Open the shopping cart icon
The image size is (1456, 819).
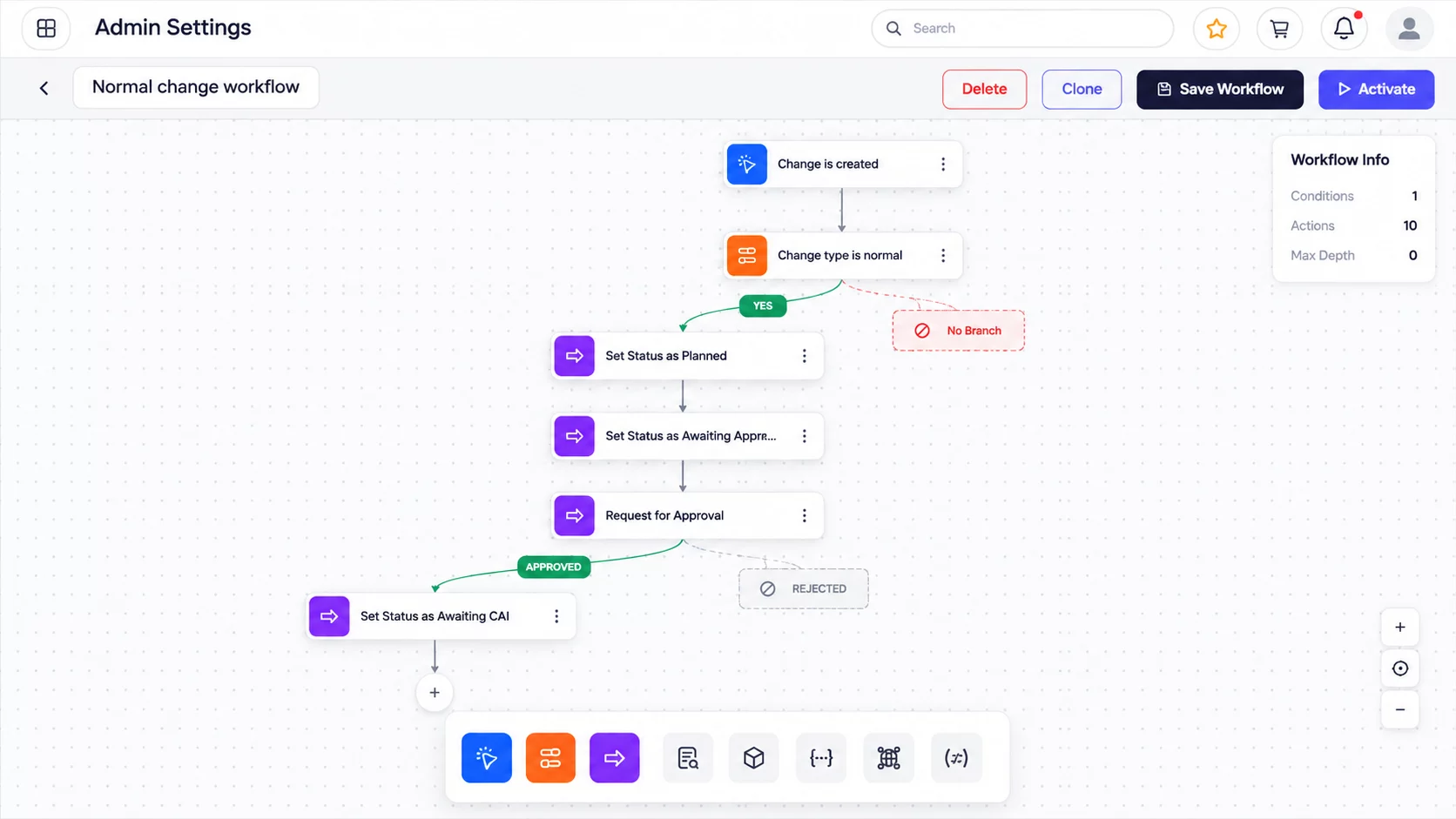pos(1279,29)
